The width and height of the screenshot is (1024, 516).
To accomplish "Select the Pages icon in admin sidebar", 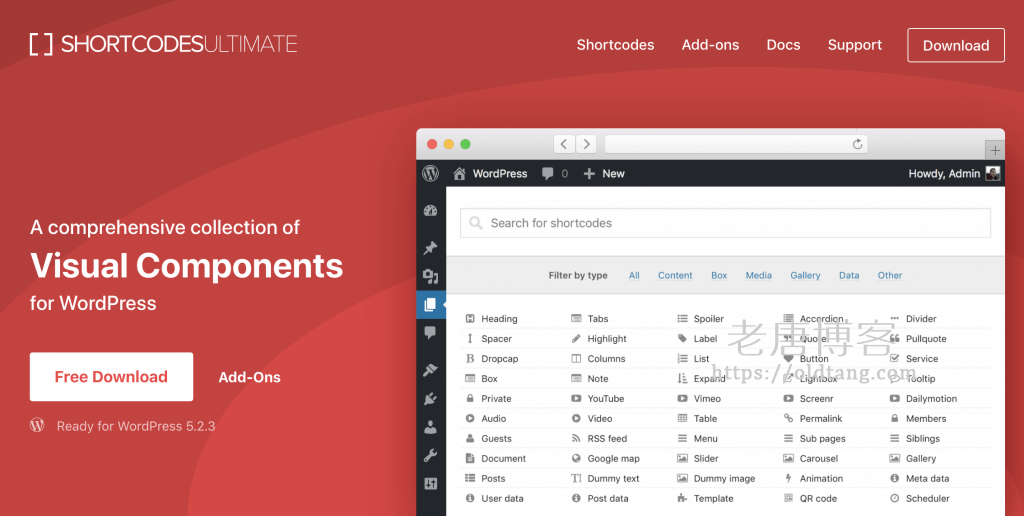I will coord(431,305).
